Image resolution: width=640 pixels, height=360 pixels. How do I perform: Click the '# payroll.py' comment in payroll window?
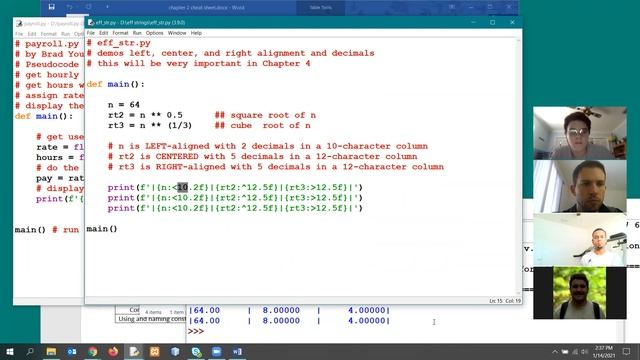tap(47, 44)
